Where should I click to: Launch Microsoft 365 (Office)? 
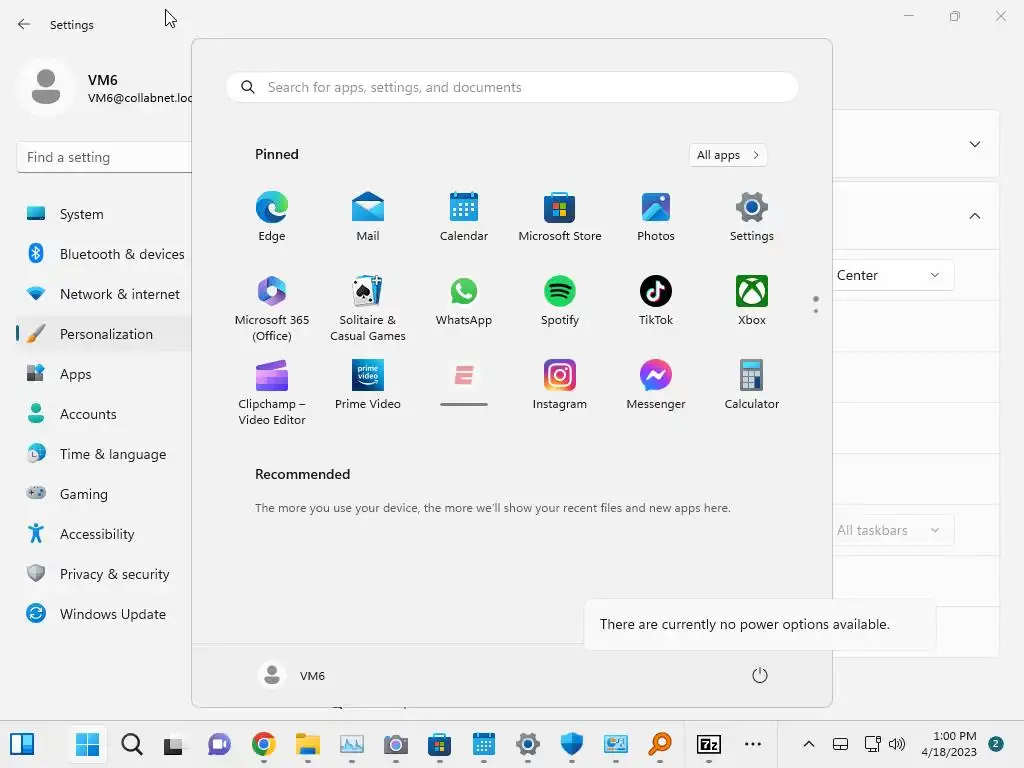[x=272, y=308]
